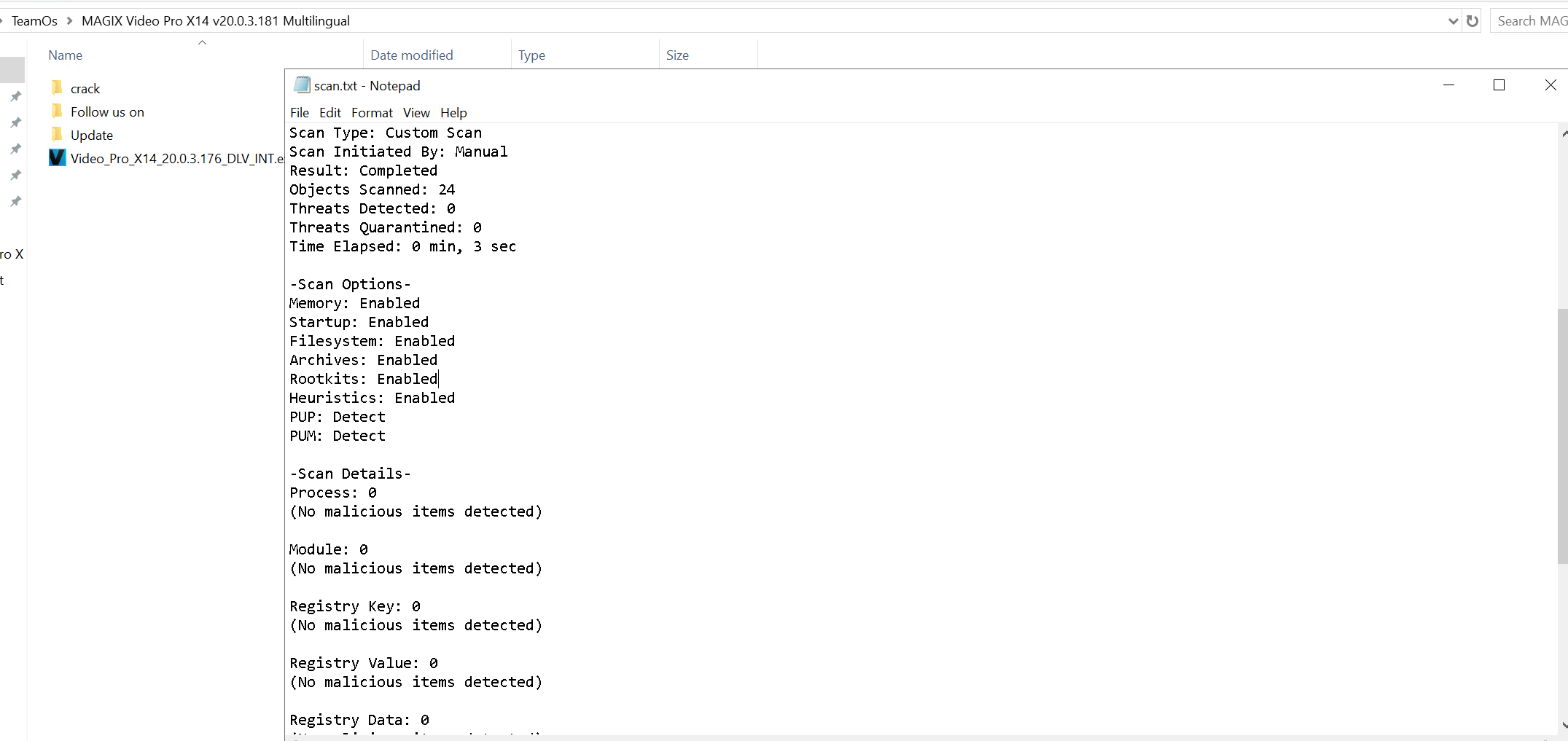Open Notepad's Help menu
1568x741 pixels.
453,112
